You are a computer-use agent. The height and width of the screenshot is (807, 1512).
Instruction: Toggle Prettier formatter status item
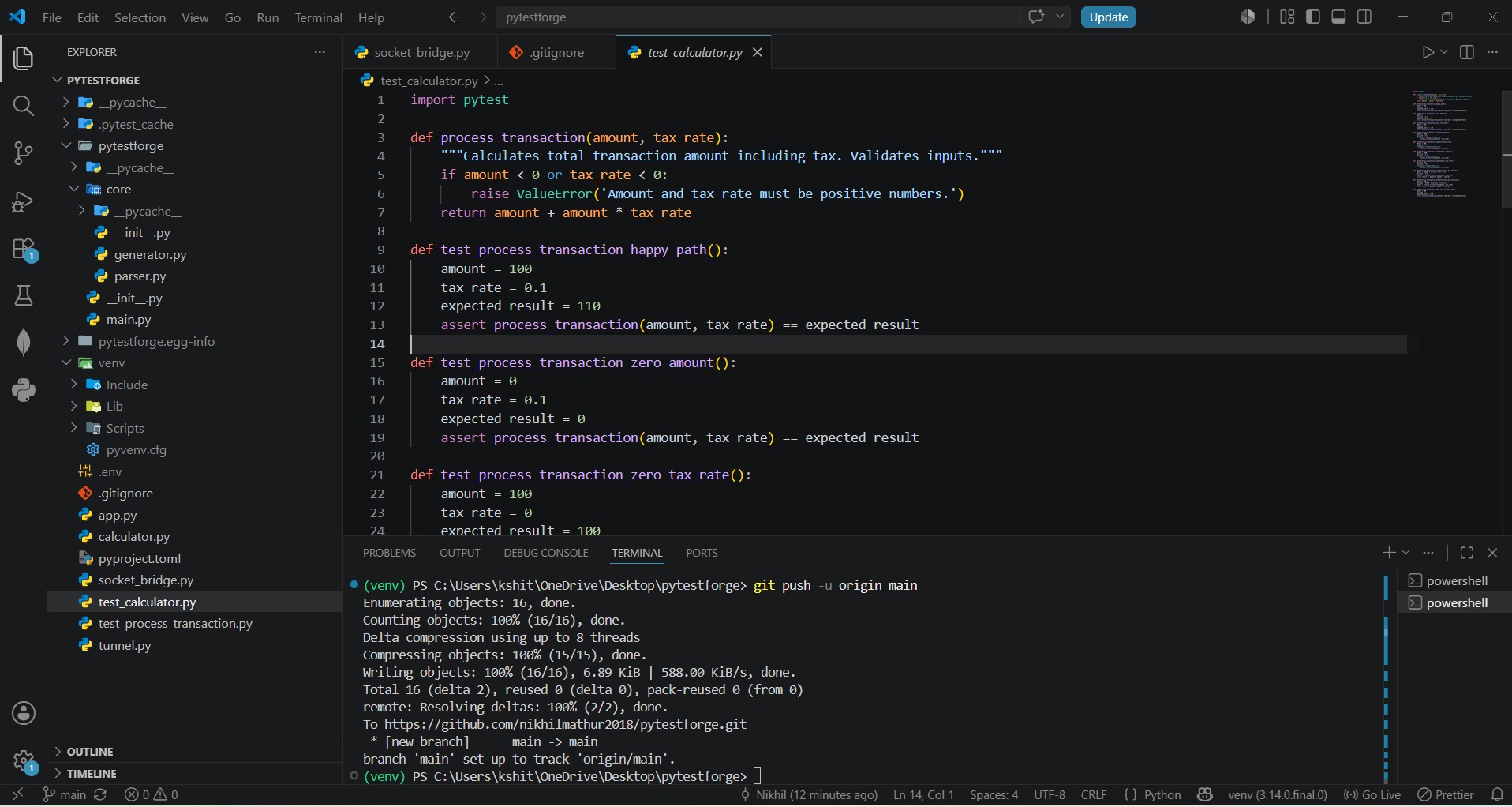(1446, 795)
